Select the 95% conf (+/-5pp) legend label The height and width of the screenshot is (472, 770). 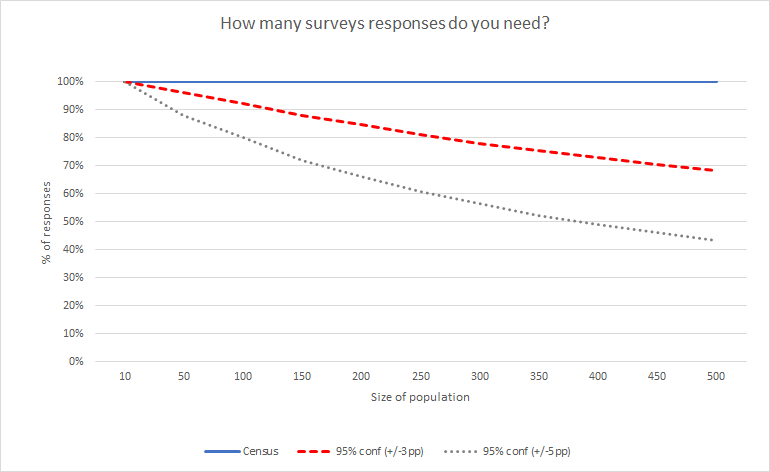[x=527, y=451]
